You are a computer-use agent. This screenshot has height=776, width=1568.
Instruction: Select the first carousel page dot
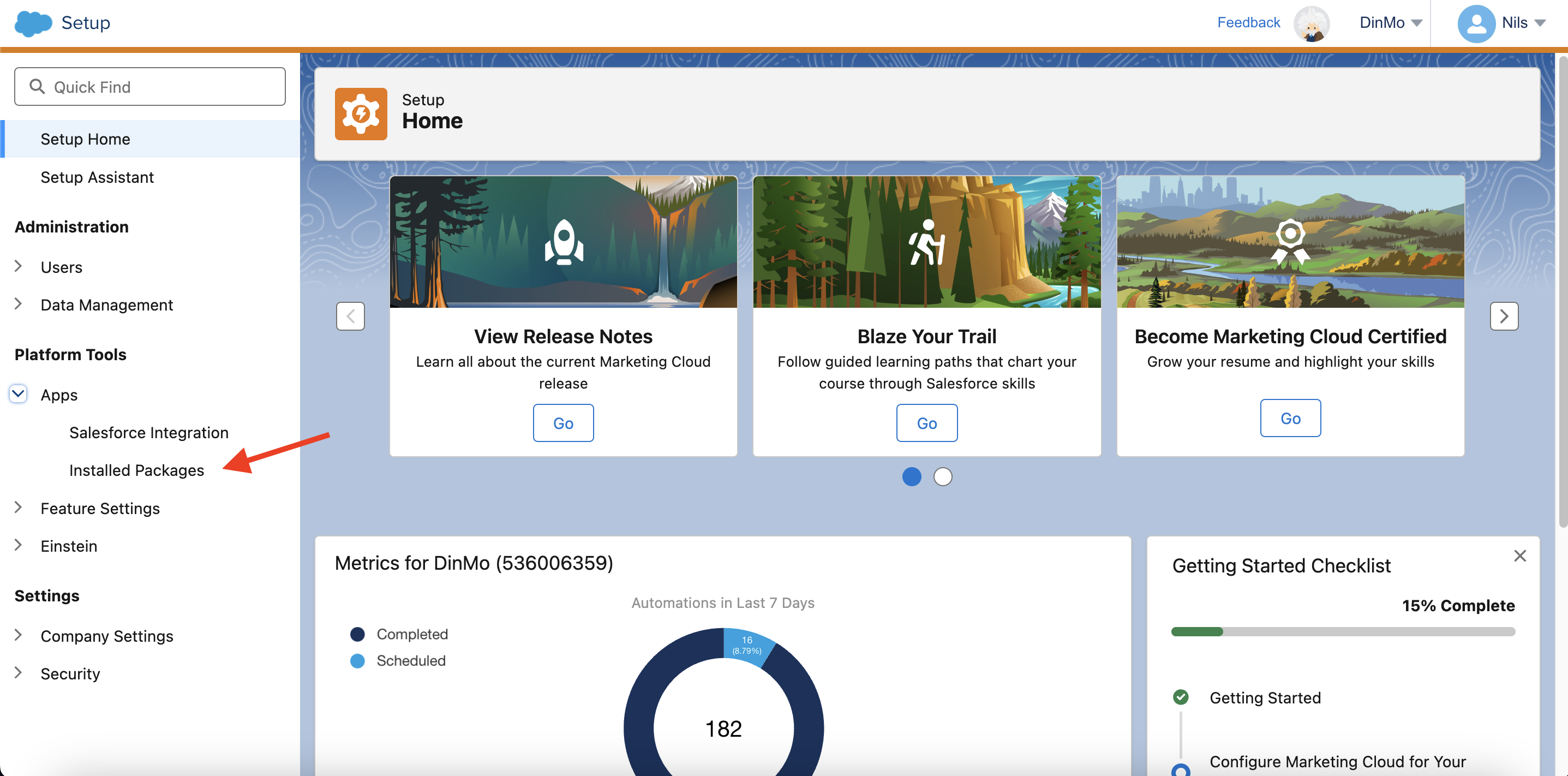tap(911, 476)
